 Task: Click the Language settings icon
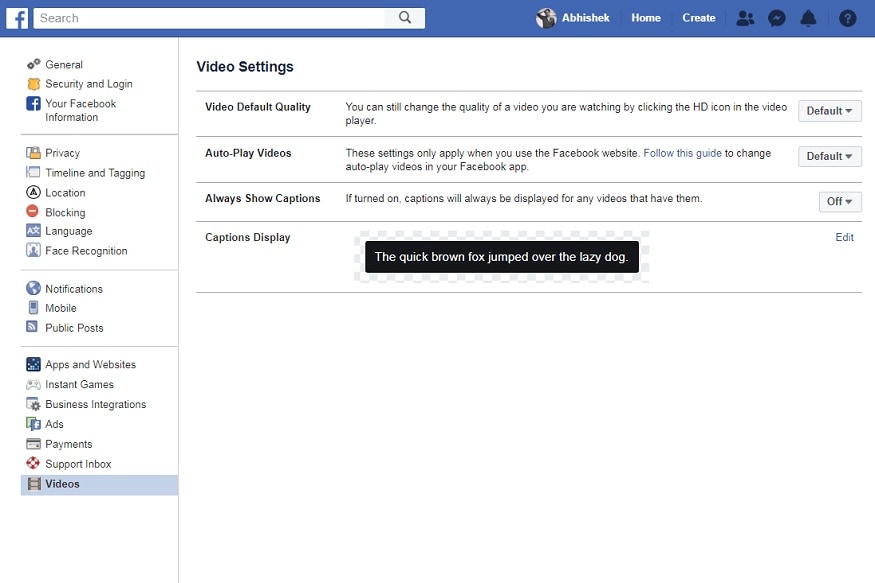click(x=33, y=230)
